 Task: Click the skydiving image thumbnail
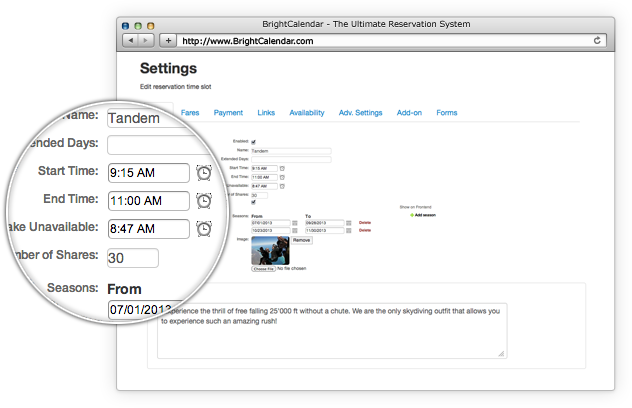tap(270, 250)
